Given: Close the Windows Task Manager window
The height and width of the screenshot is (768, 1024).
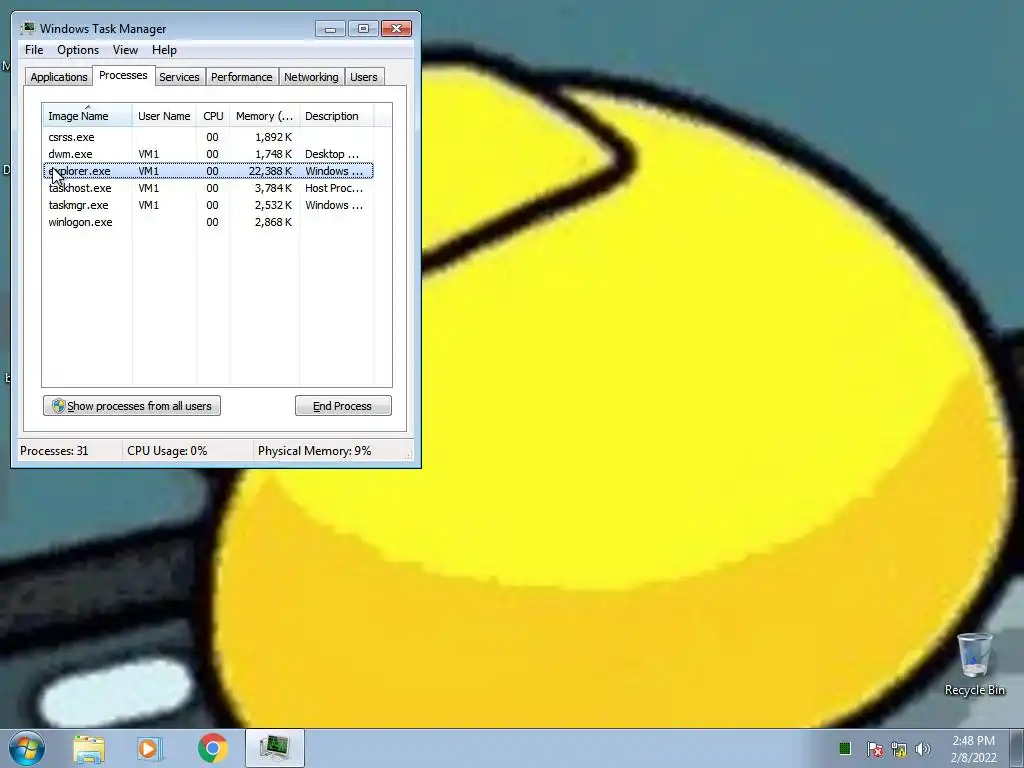Looking at the screenshot, I should (396, 29).
